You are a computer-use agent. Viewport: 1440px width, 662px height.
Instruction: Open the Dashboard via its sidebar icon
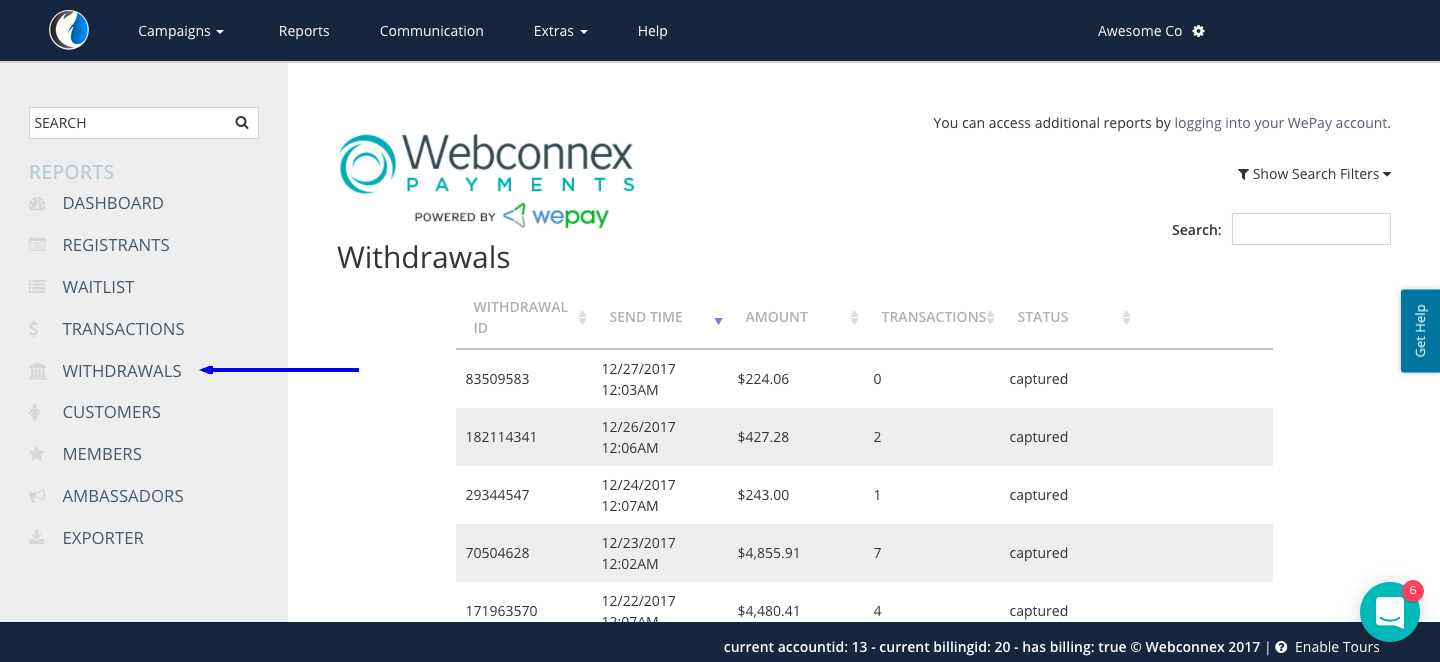point(37,203)
